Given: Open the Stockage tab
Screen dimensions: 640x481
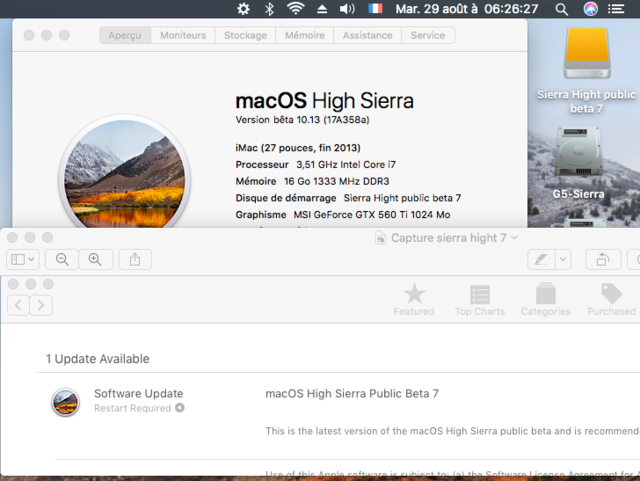Looking at the screenshot, I should [245, 35].
